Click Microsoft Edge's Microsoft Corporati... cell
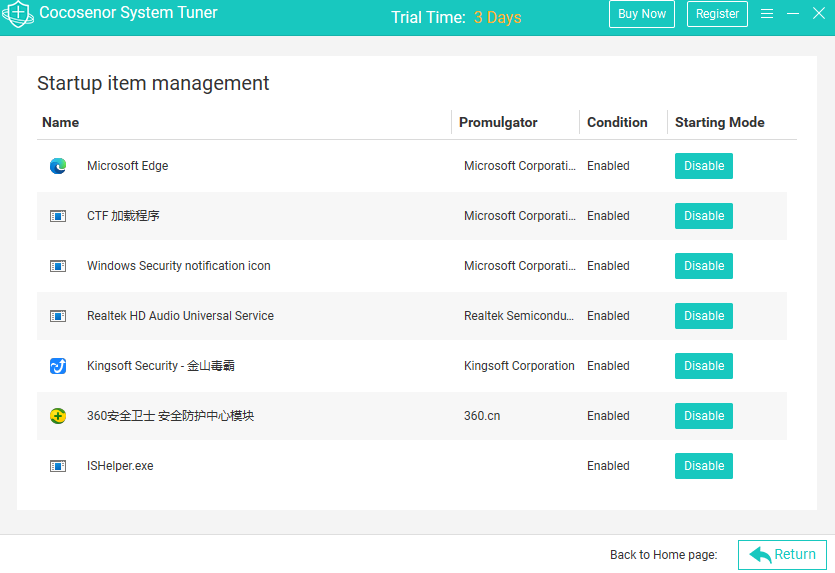 (520, 166)
